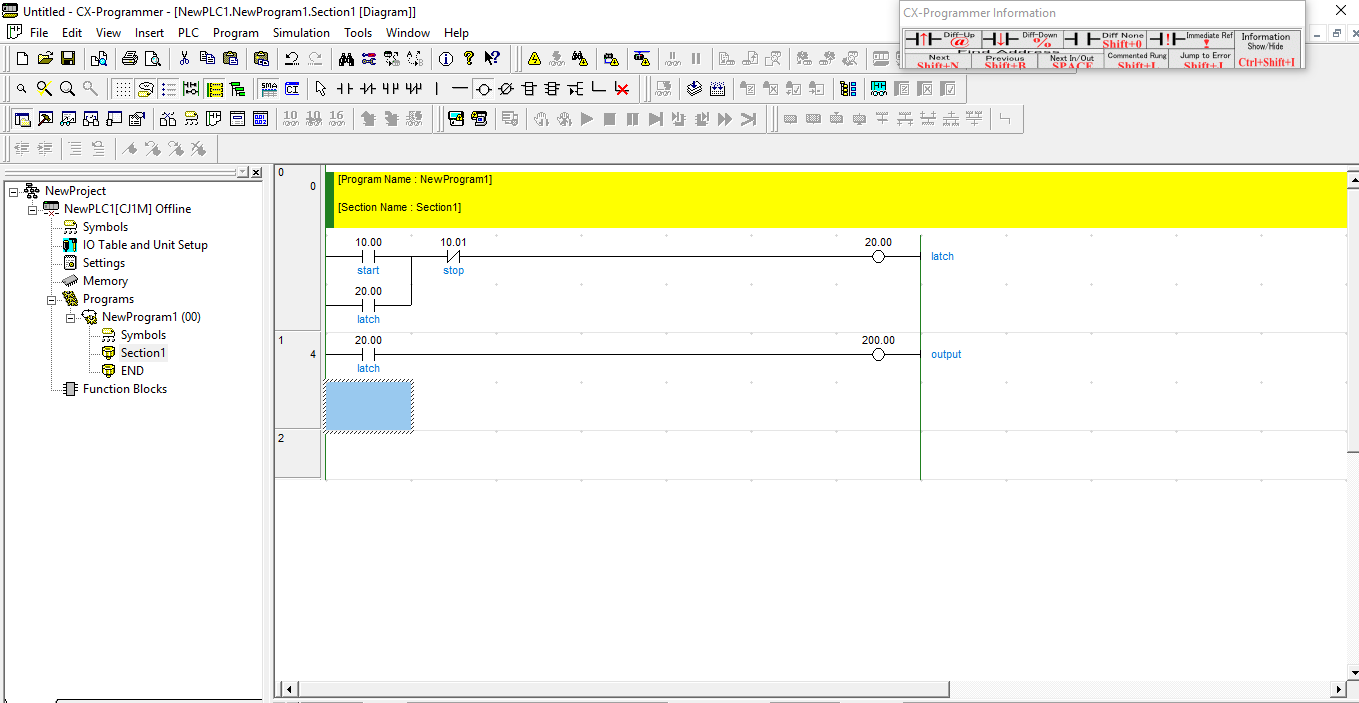Screen dimensions: 1359x703
Task: Open the About information icon
Action: coord(446,58)
